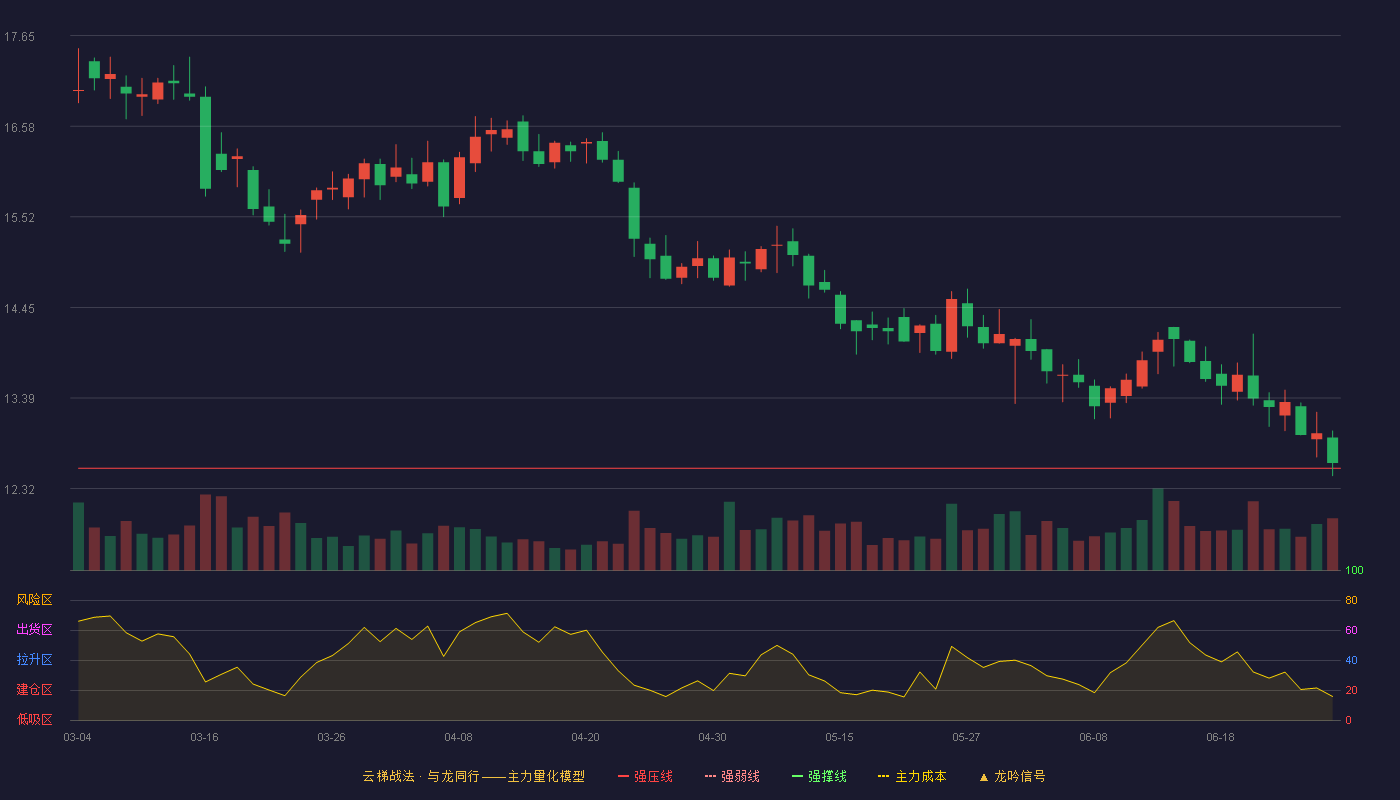Click the 13.39 price axis label
The height and width of the screenshot is (800, 1400).
[19, 398]
